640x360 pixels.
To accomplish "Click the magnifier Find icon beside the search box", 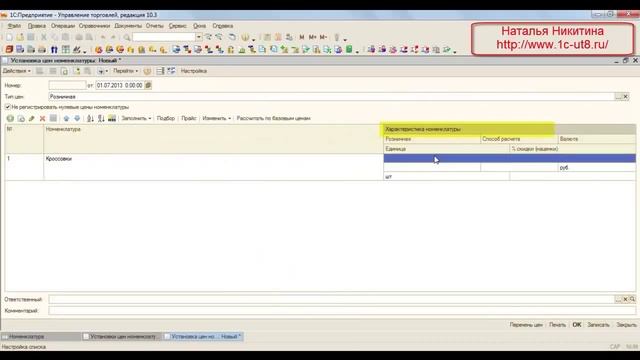I will click(127, 37).
